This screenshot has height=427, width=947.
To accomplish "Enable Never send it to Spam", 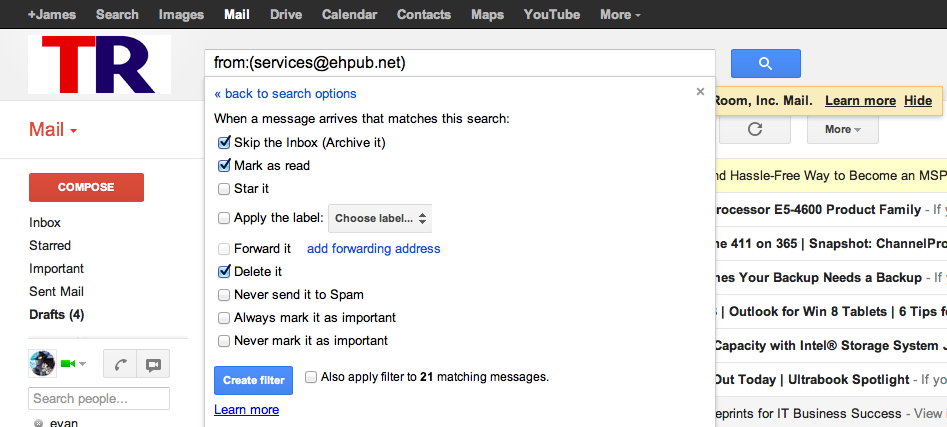I will point(224,295).
